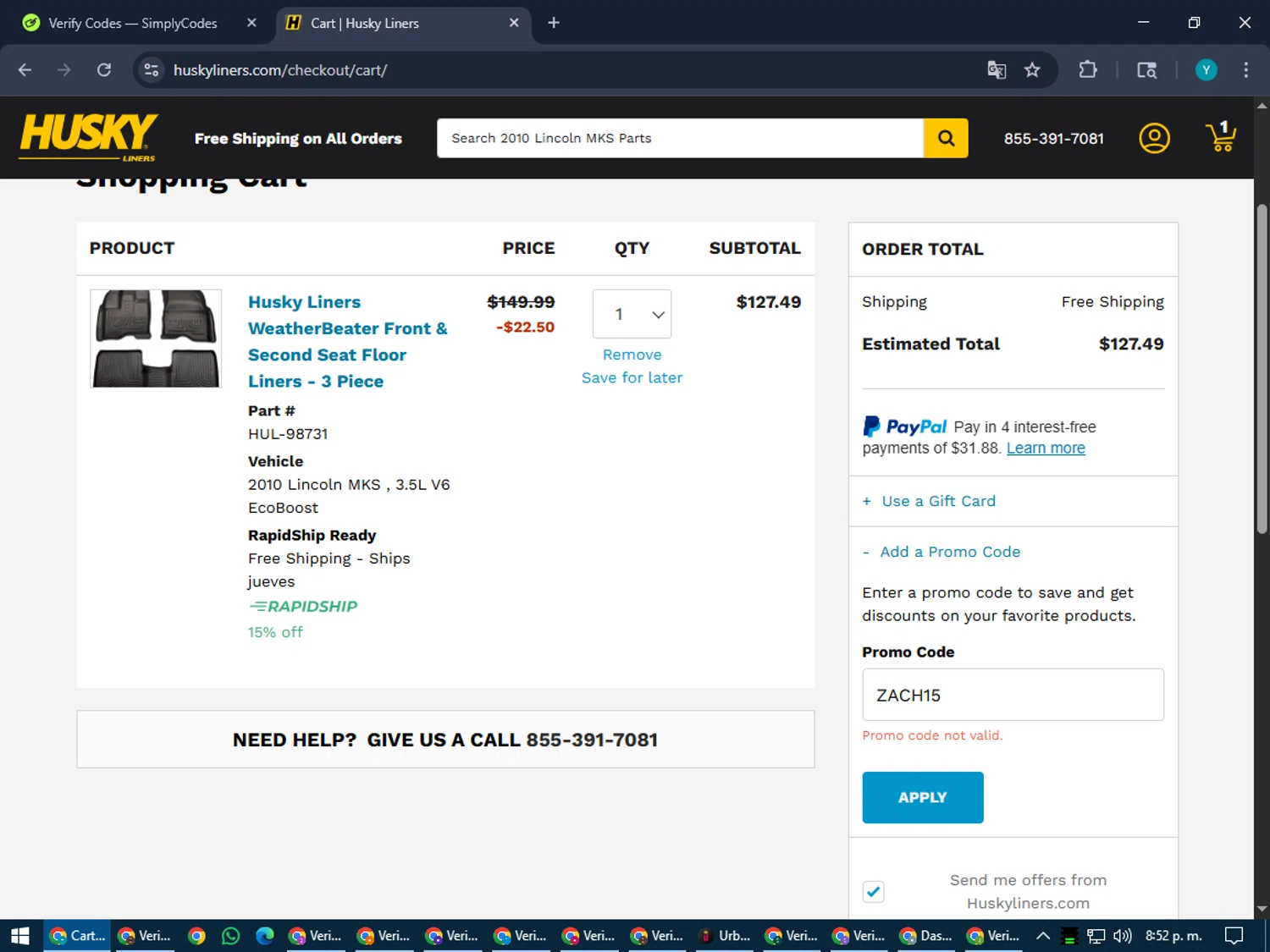1270x952 pixels.
Task: Open Microsoft Edge from the taskbar
Action: [265, 936]
